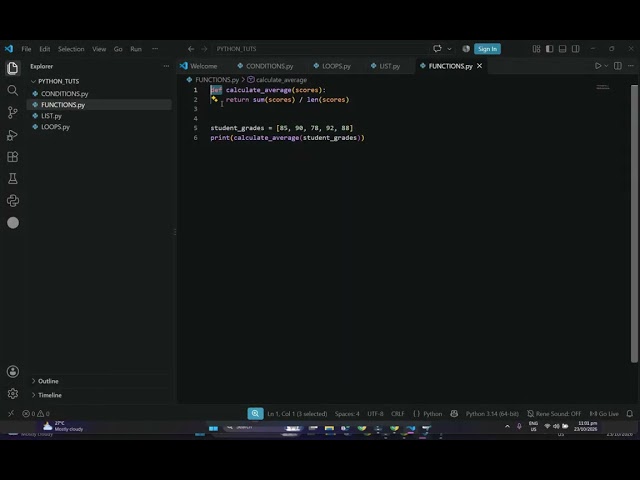The height and width of the screenshot is (480, 640).
Task: Open the Run menu
Action: pos(136,49)
